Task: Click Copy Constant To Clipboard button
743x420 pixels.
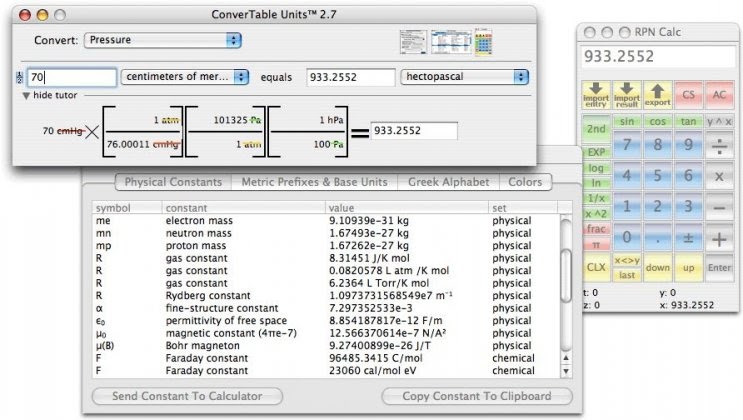Action: coord(477,396)
